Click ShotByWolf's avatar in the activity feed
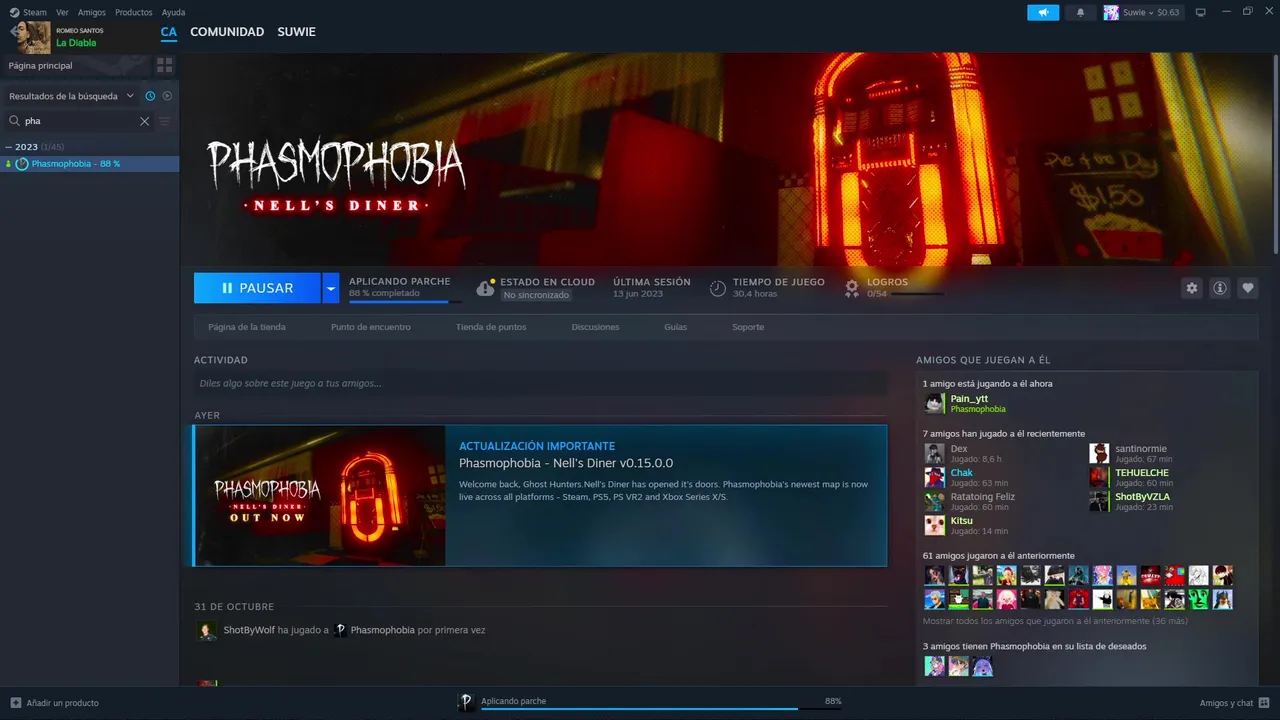This screenshot has width=1280, height=720. [206, 630]
